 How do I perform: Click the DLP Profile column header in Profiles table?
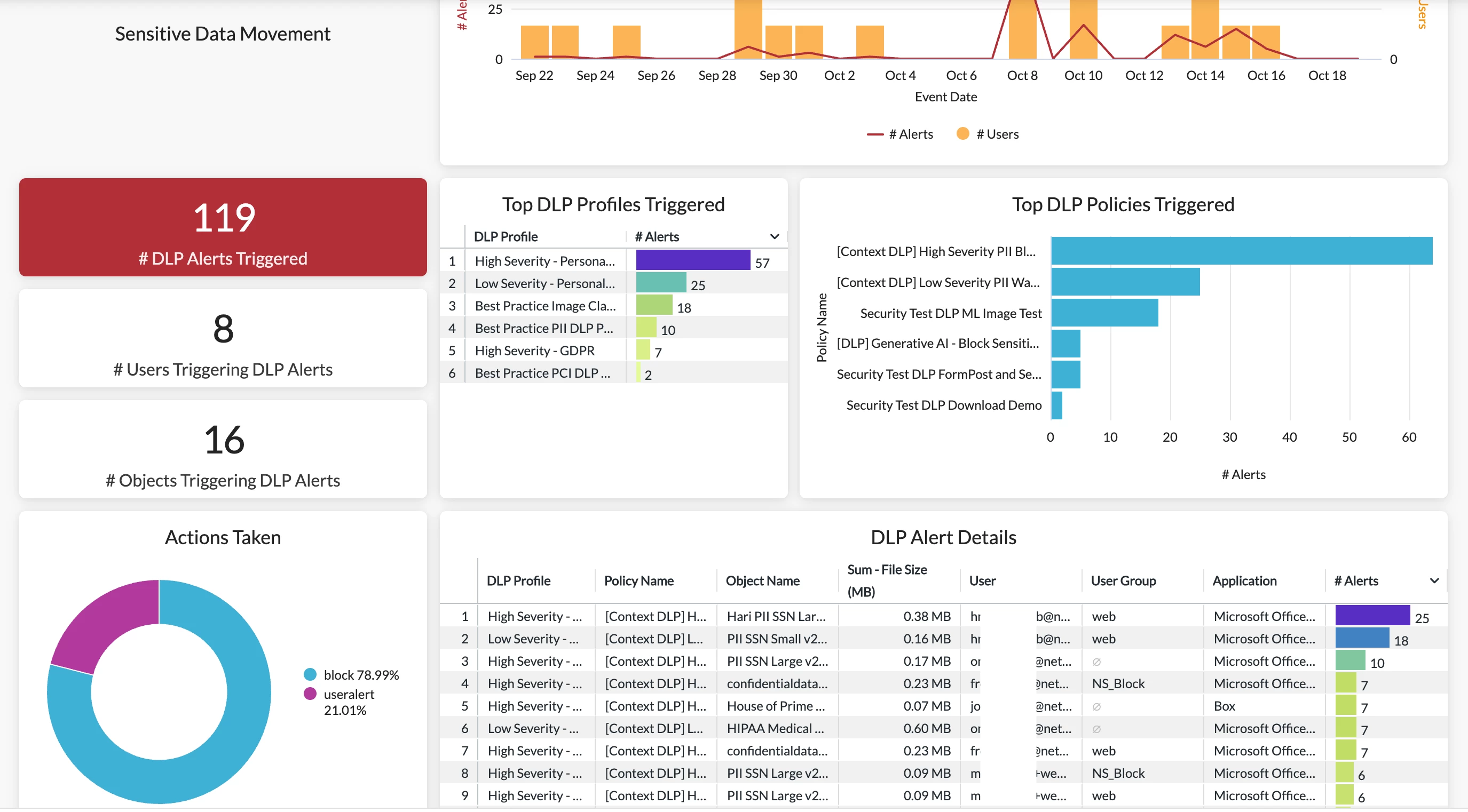506,236
